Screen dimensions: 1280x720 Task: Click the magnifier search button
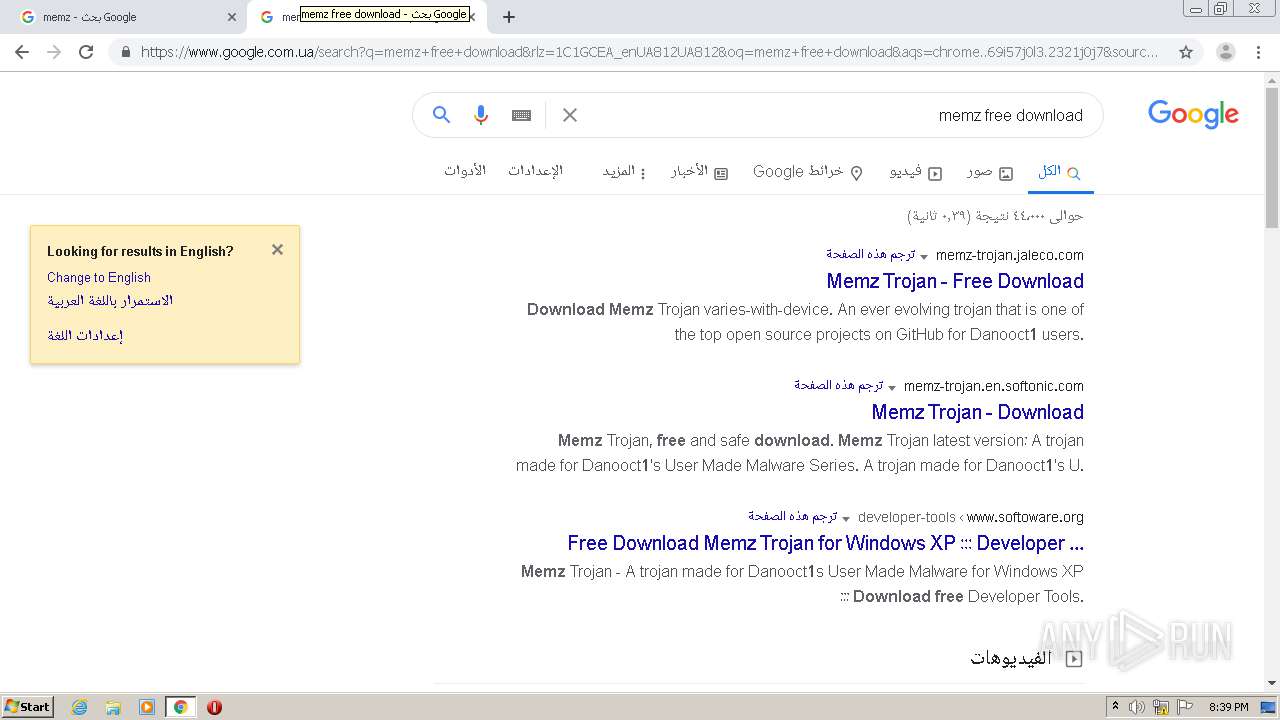tap(441, 115)
